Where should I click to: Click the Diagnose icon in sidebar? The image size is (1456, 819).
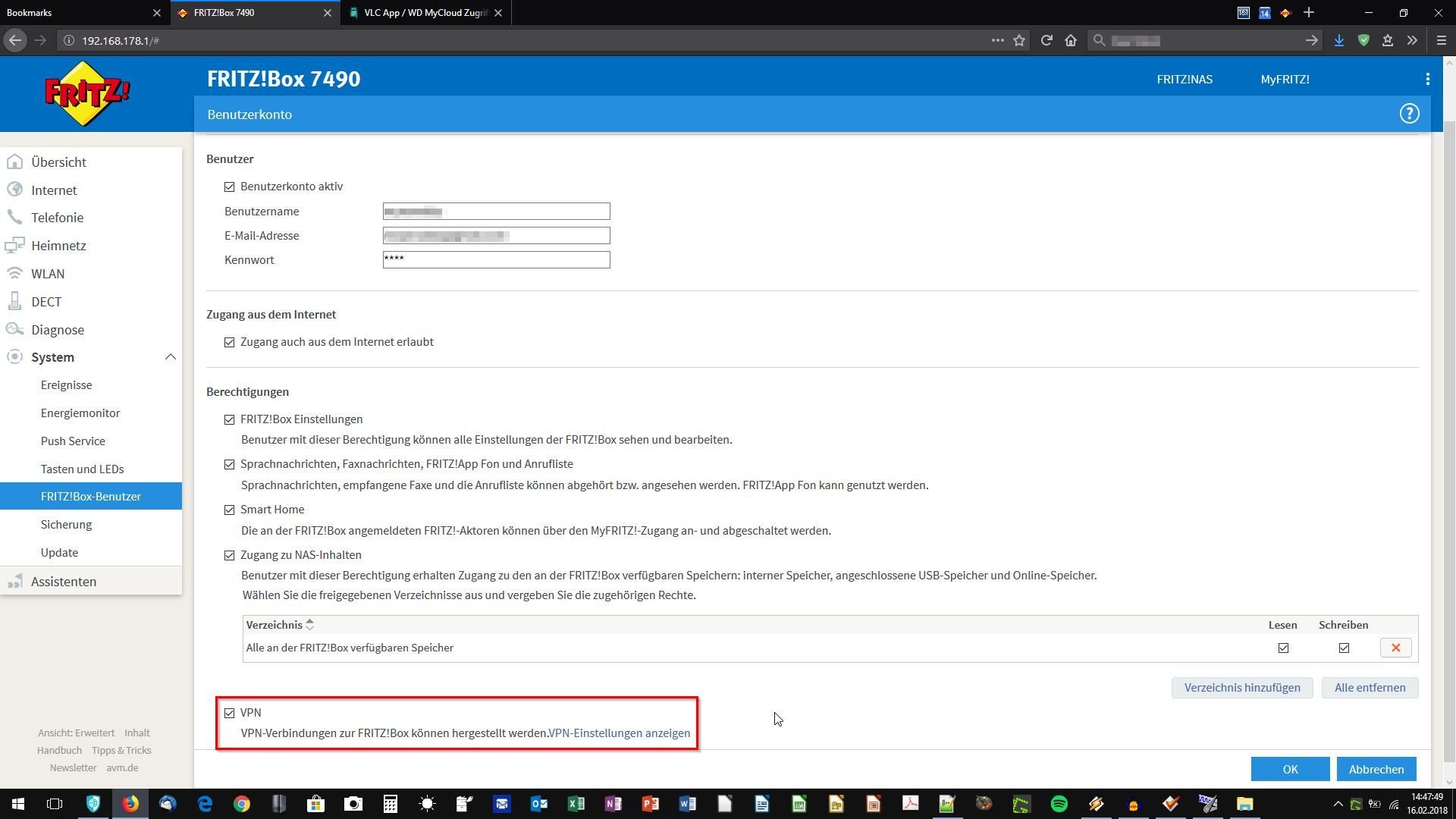(14, 329)
